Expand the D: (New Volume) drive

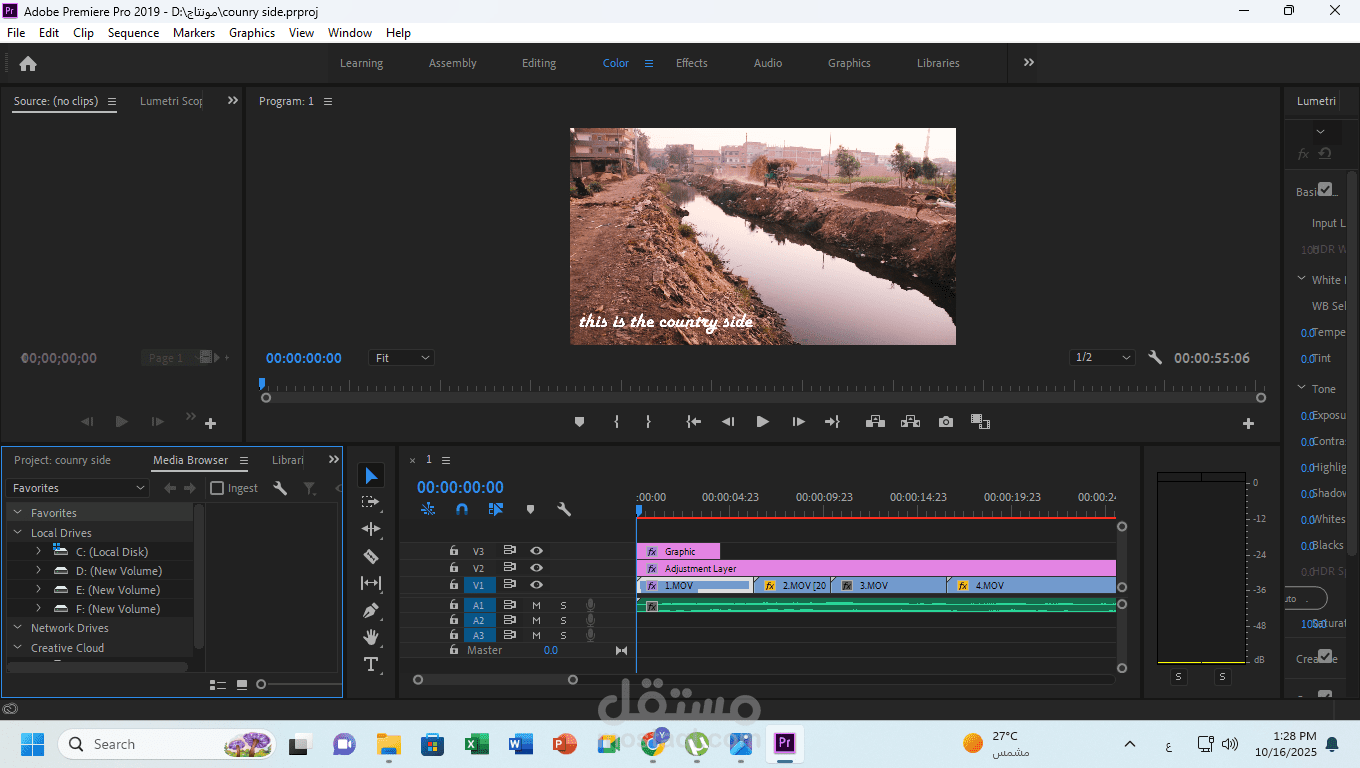38,570
